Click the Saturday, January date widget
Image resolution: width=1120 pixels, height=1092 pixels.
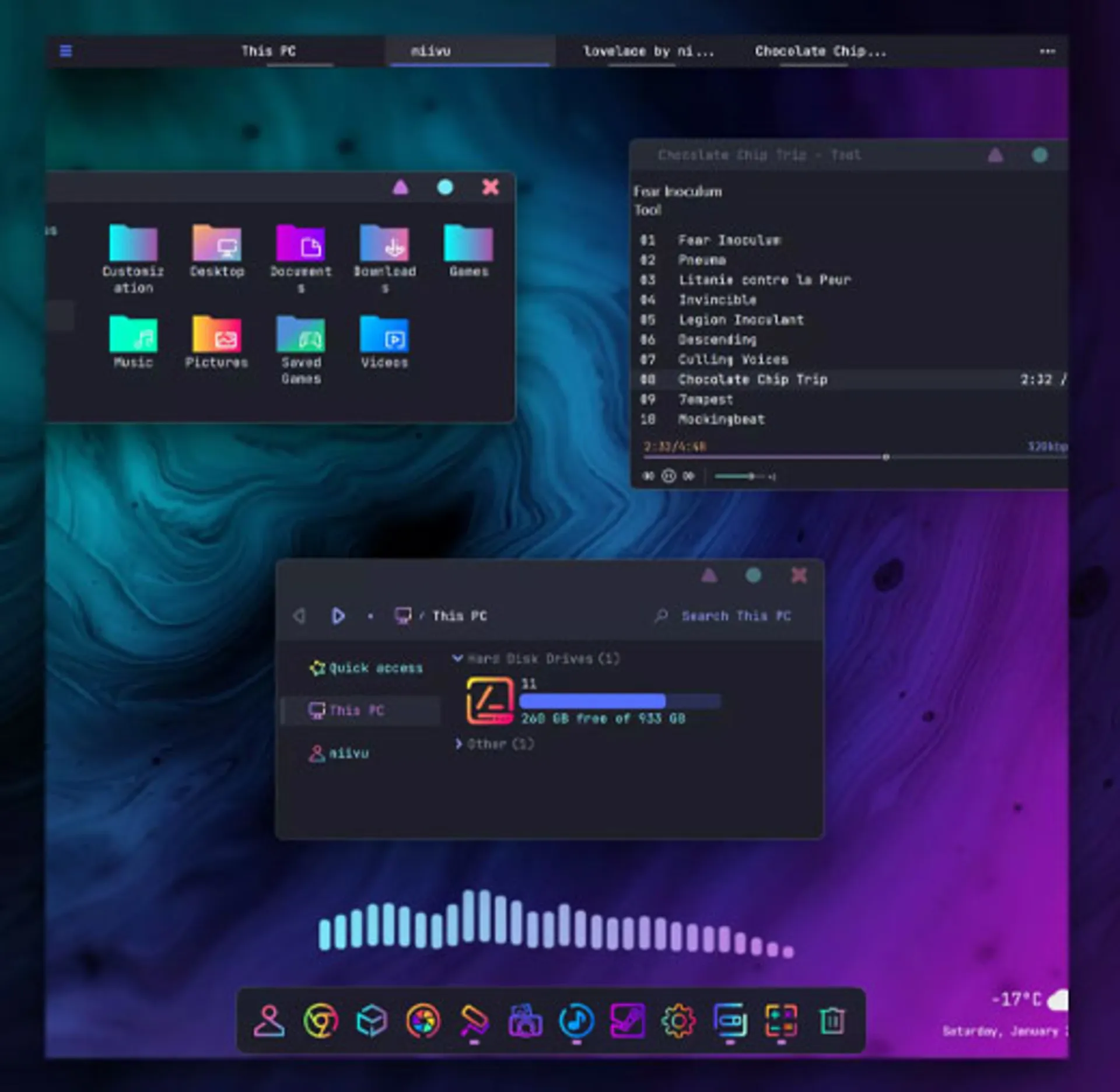tap(1005, 1031)
